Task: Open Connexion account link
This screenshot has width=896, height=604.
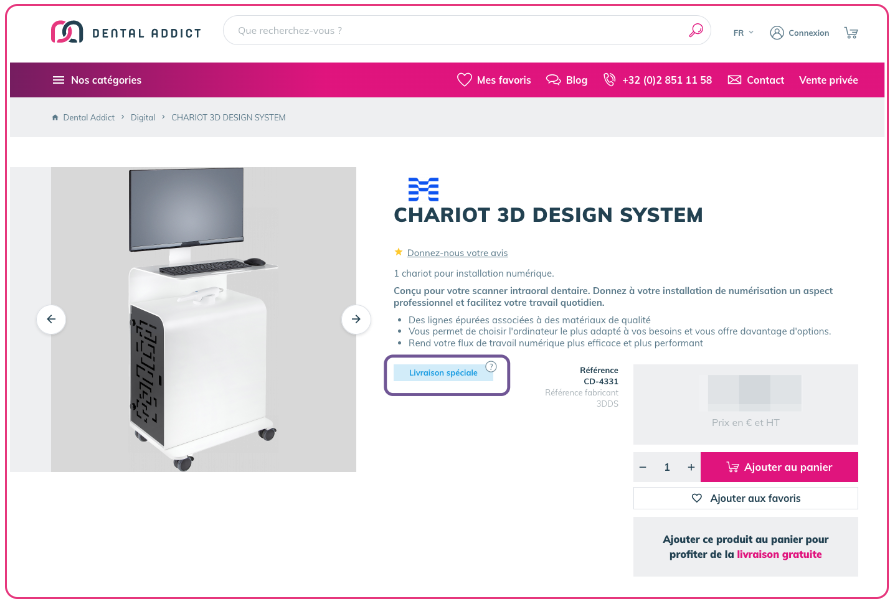Action: click(799, 33)
